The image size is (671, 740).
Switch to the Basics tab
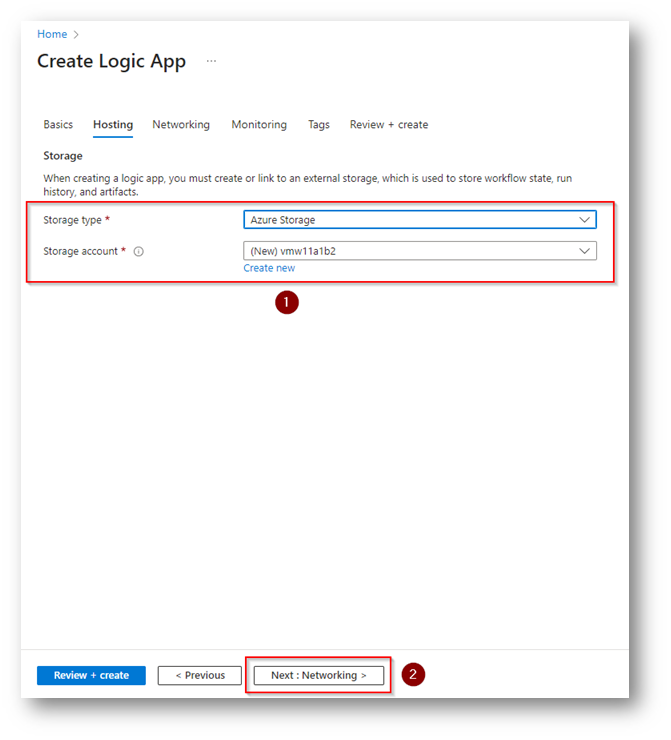coord(58,124)
